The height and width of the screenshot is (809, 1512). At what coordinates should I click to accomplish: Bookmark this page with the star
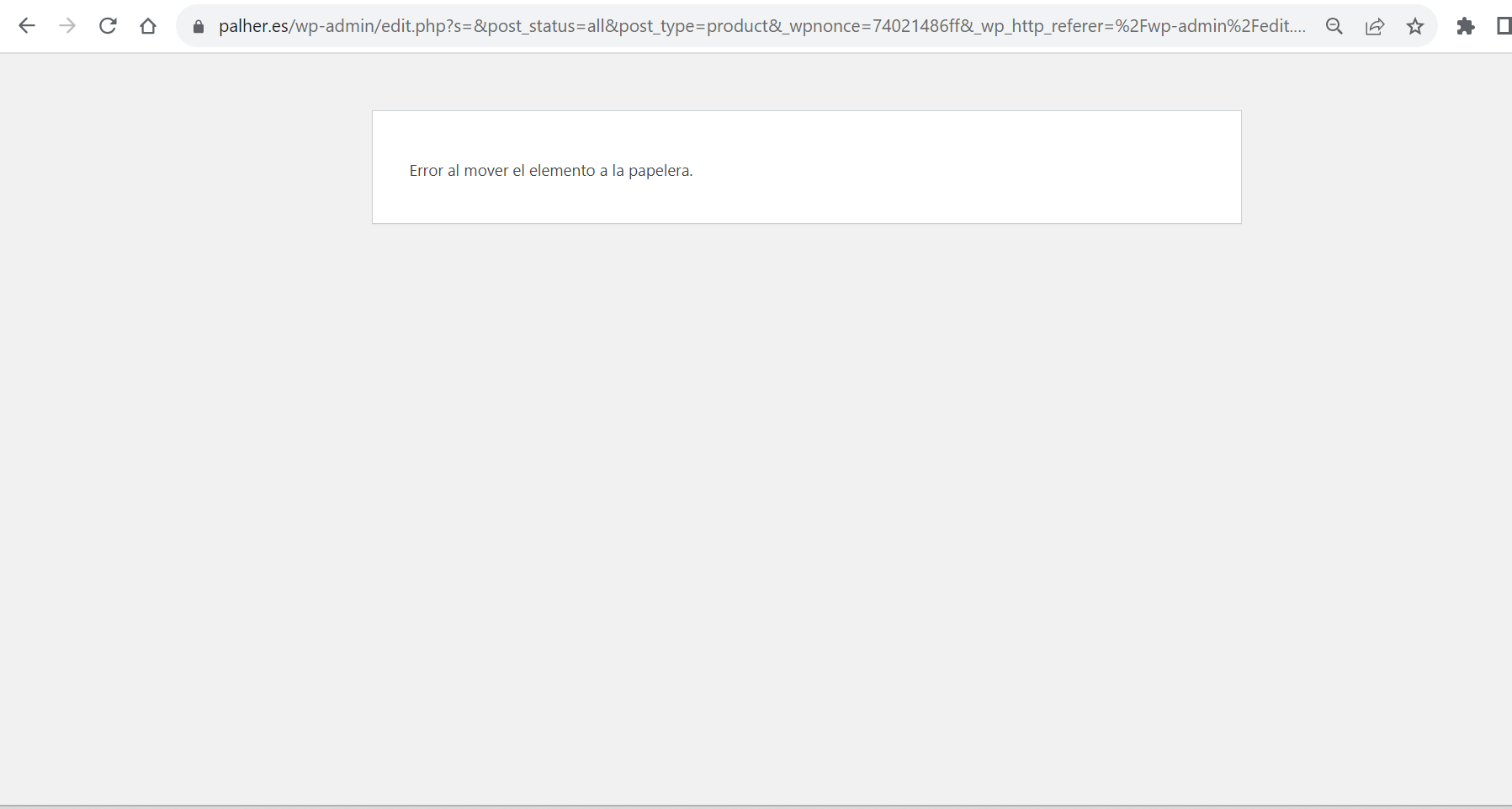(x=1415, y=26)
